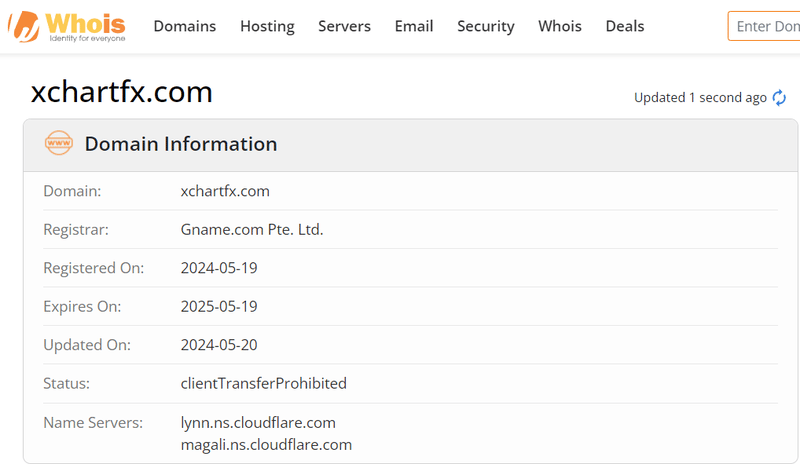Open the Domains menu
Image resolution: width=800 pixels, height=464 pixels.
184,26
